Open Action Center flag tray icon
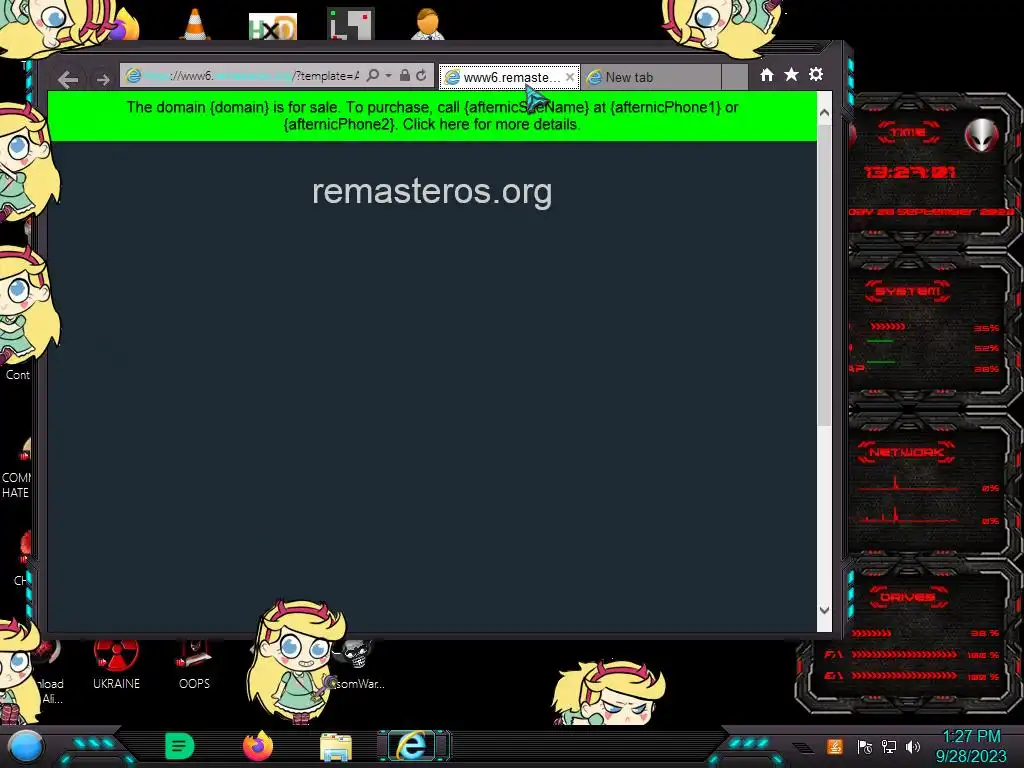Viewport: 1024px width, 768px height. [x=865, y=747]
